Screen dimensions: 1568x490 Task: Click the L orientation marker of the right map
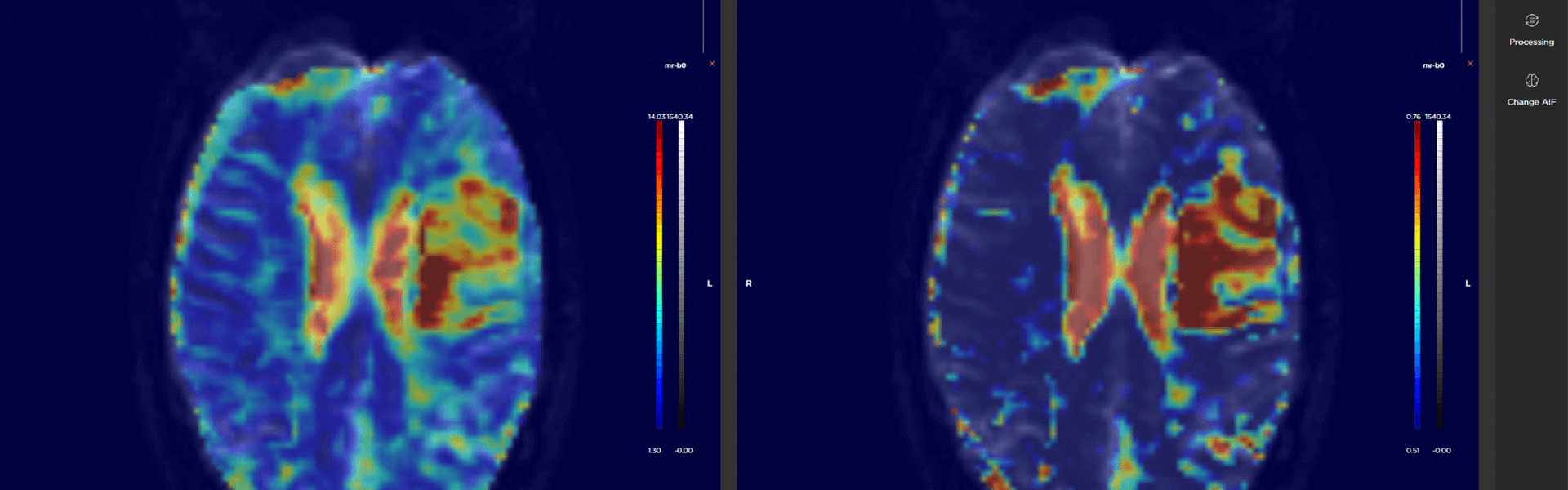1468,283
